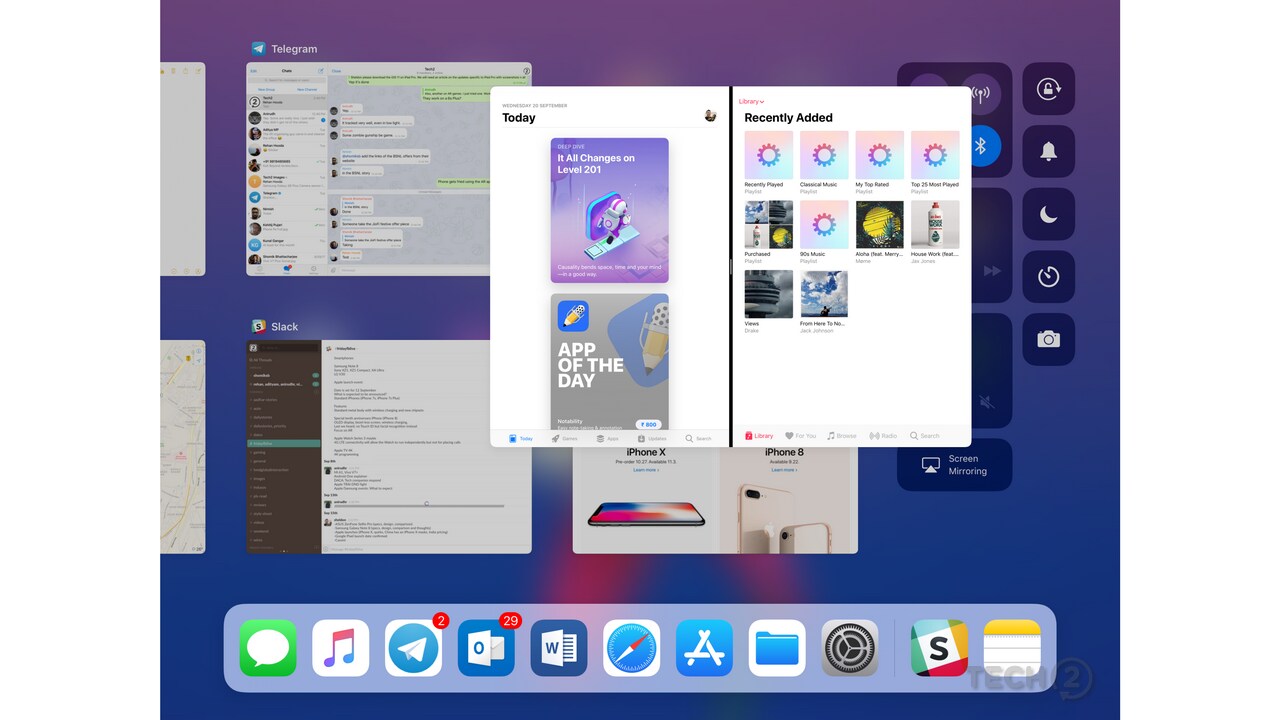Open the Purchased playlist
Viewport: 1280px width, 720px height.
(x=768, y=232)
